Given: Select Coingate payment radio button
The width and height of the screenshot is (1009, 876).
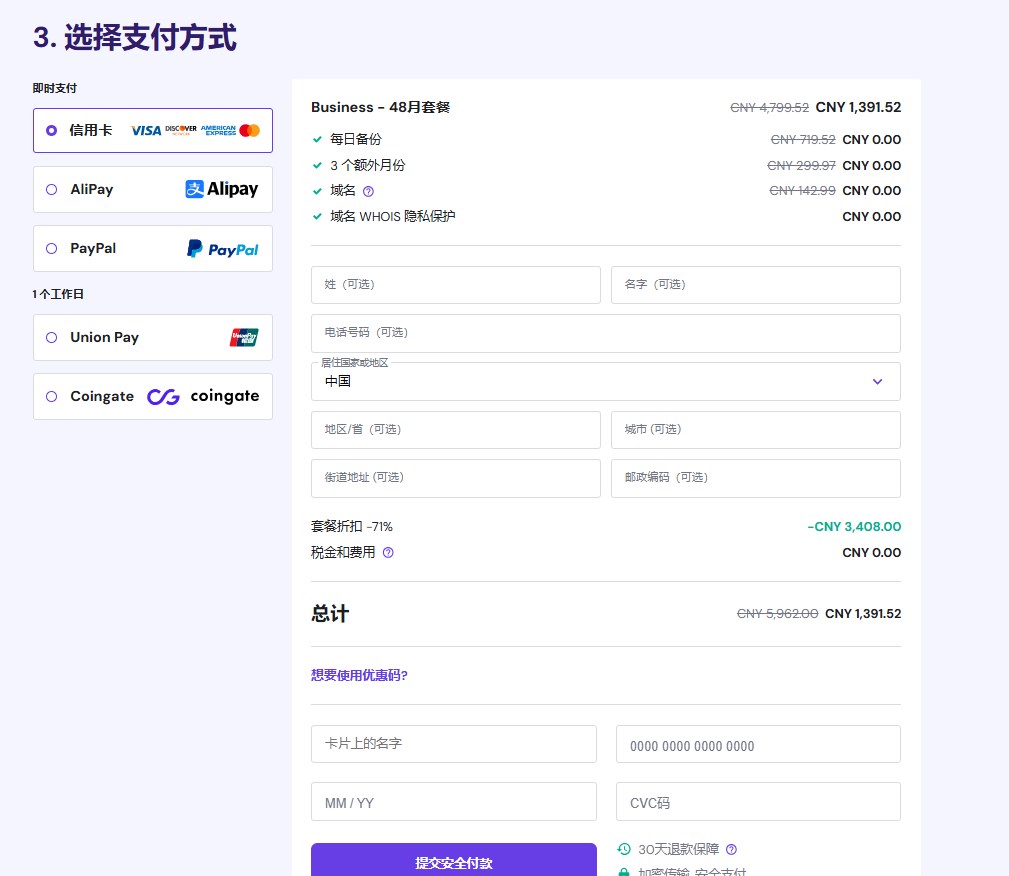Looking at the screenshot, I should pos(51,397).
